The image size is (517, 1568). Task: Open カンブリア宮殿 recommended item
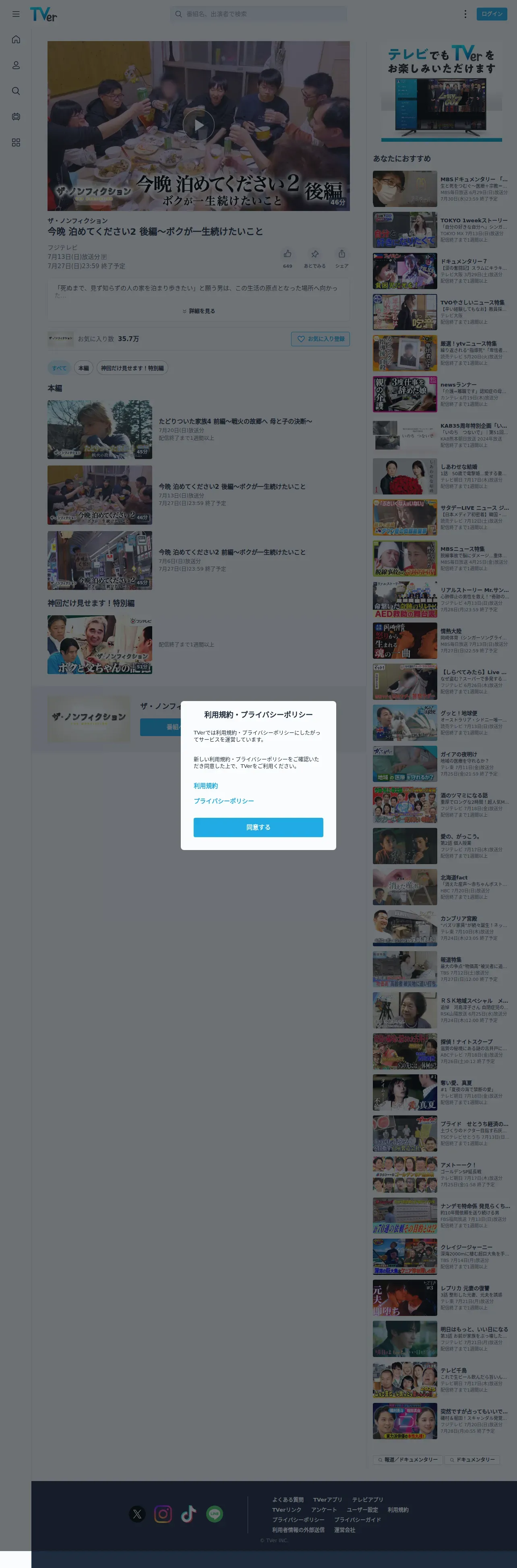pos(441,928)
